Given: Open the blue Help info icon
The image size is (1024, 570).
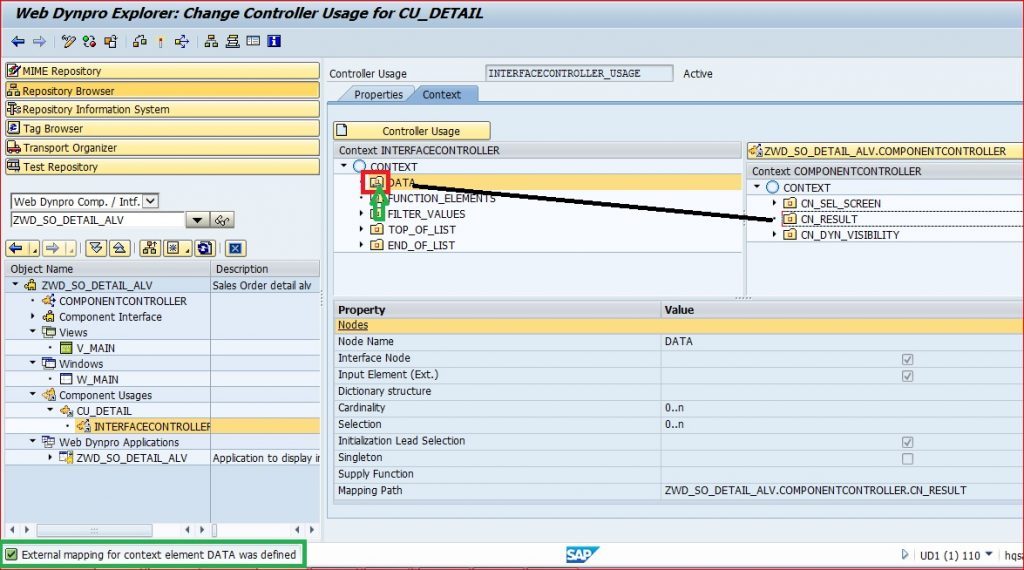Looking at the screenshot, I should (274, 42).
